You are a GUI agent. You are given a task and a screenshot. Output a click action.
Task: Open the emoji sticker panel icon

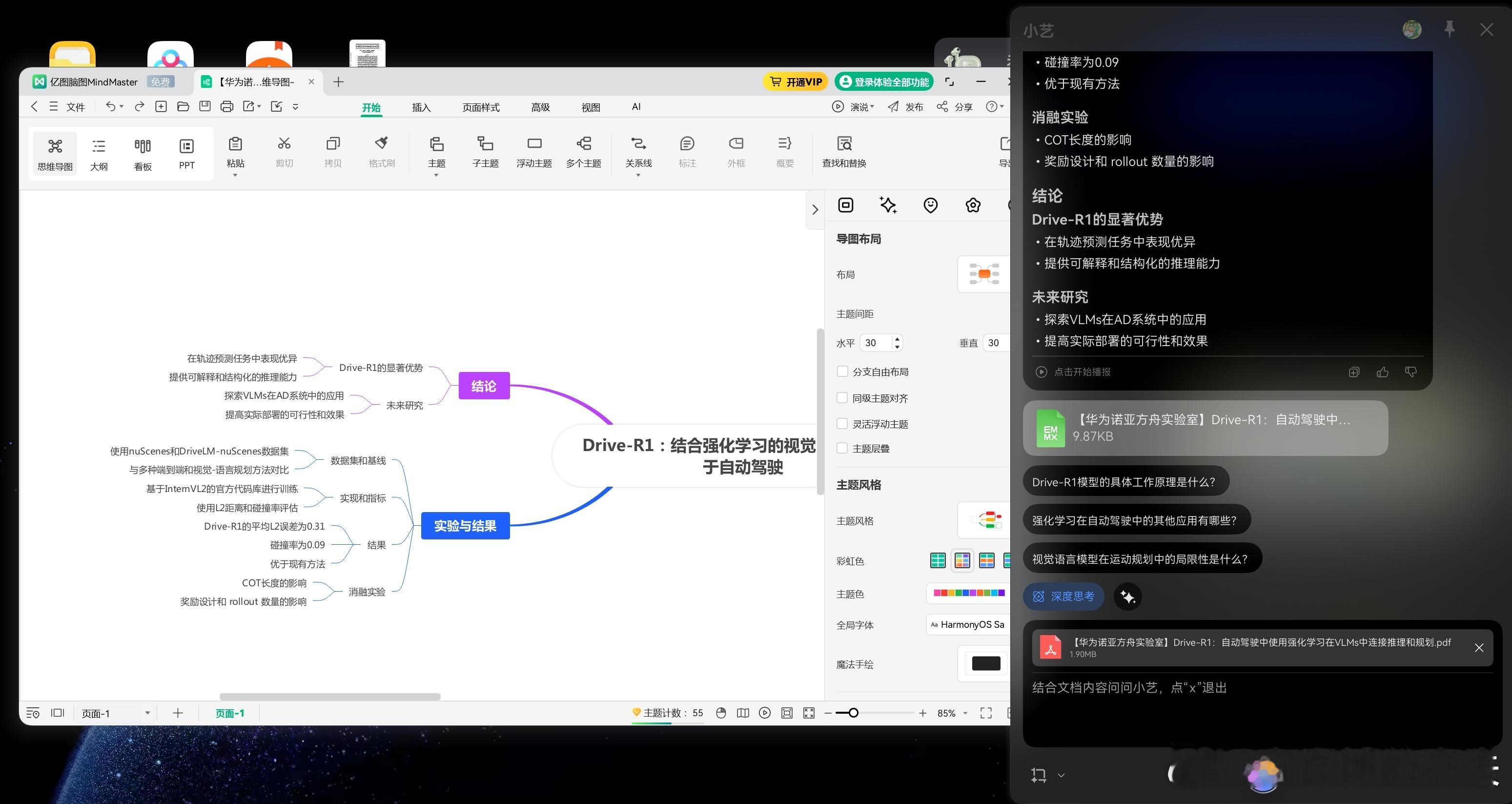[x=930, y=205]
